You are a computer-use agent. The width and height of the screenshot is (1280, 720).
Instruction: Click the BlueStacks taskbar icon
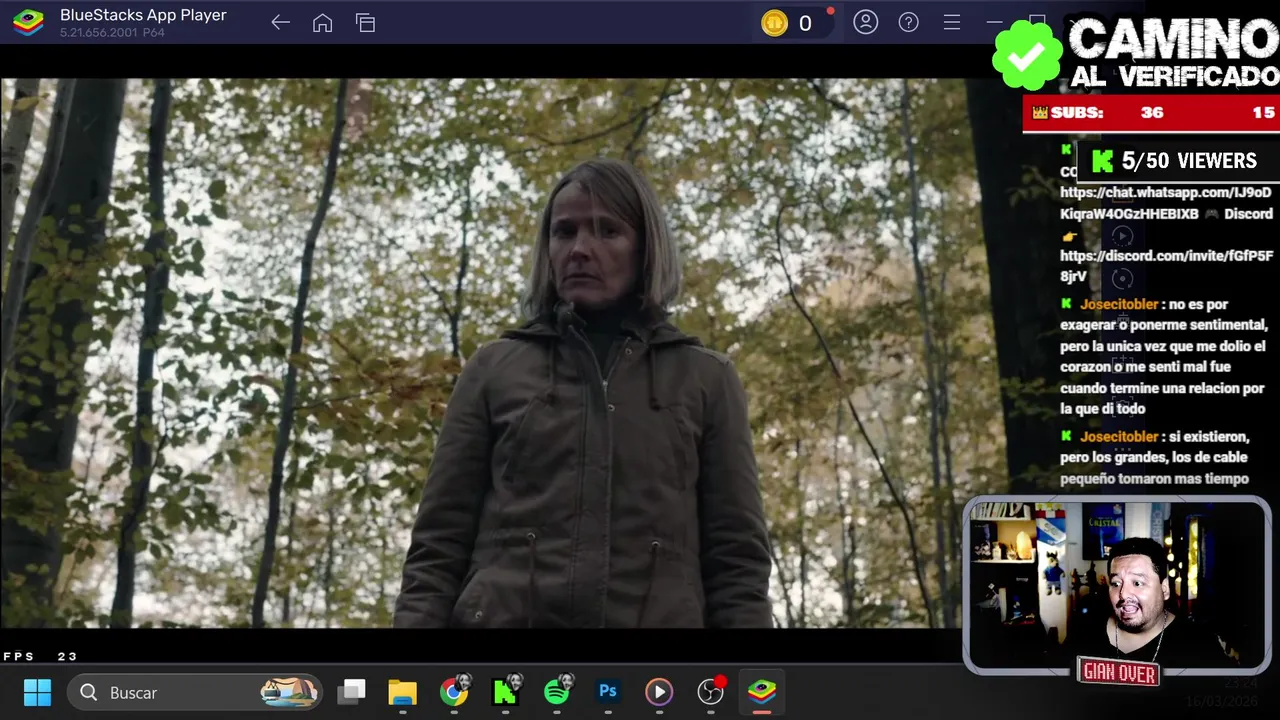point(762,692)
